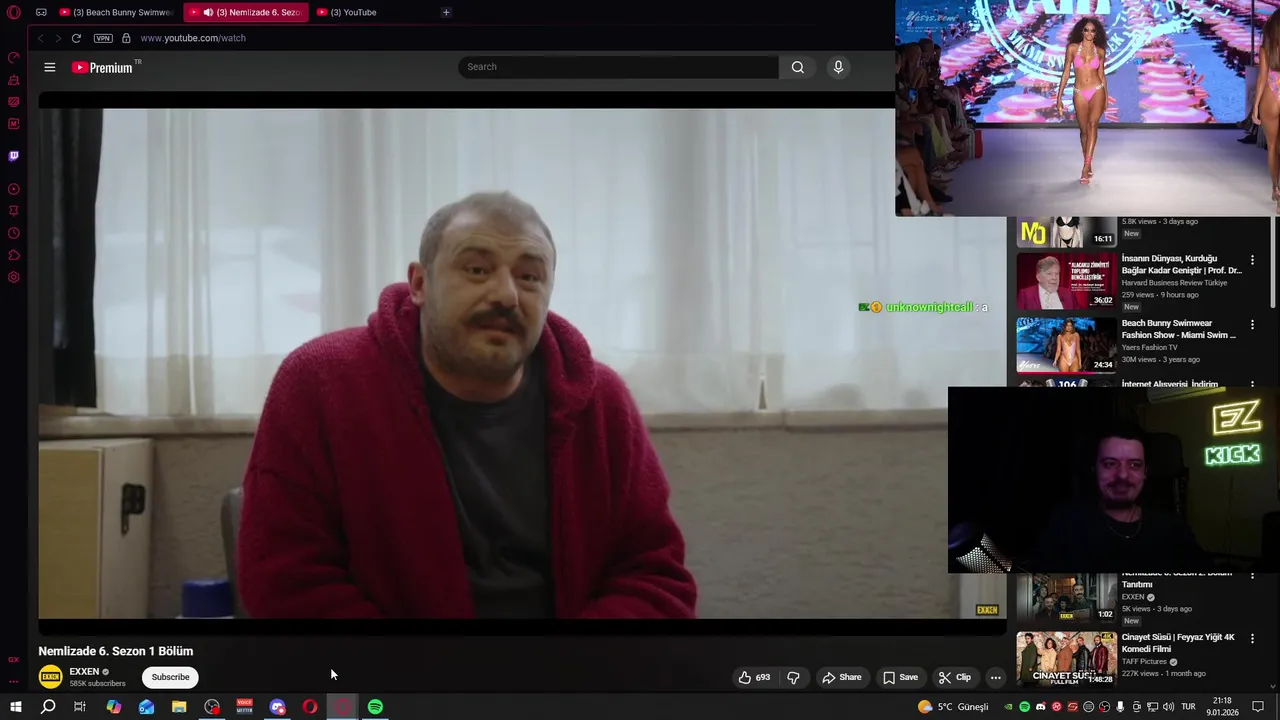Viewport: 1280px width, 720px height.
Task: Click the 'TAFF Pictures' channel name
Action: (1144, 661)
